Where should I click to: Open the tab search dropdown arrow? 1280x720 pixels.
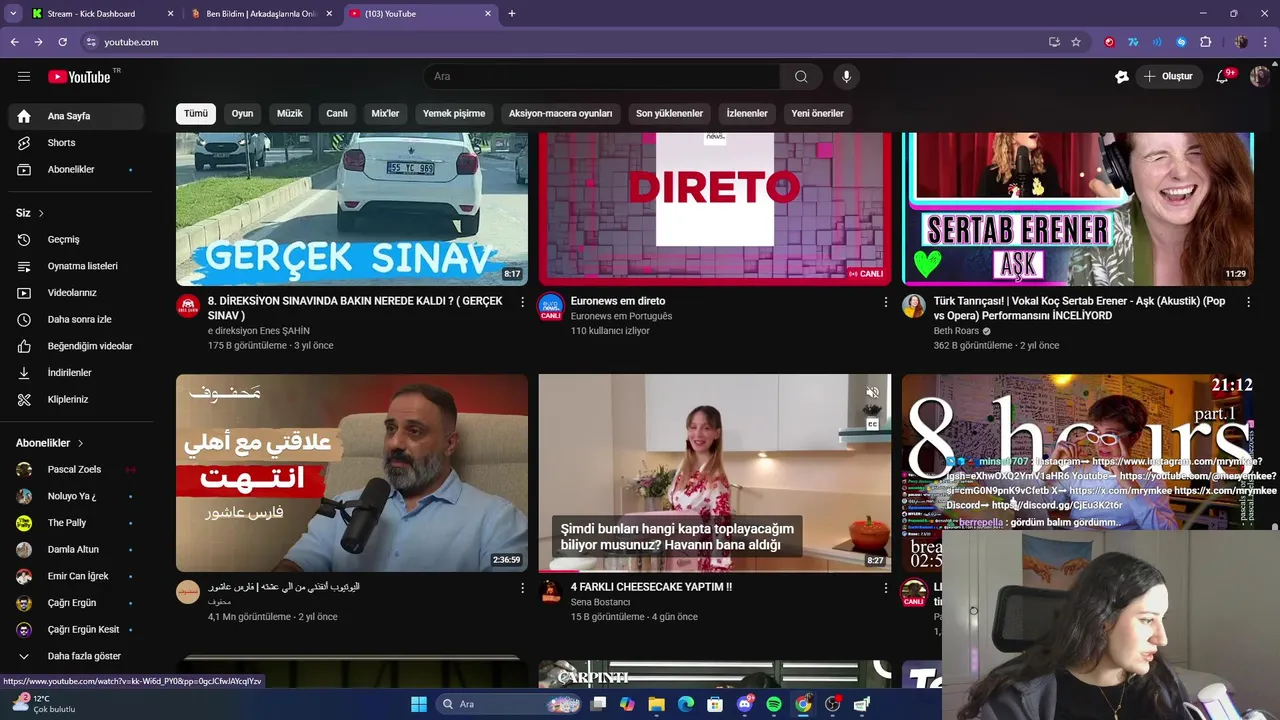click(x=13, y=14)
